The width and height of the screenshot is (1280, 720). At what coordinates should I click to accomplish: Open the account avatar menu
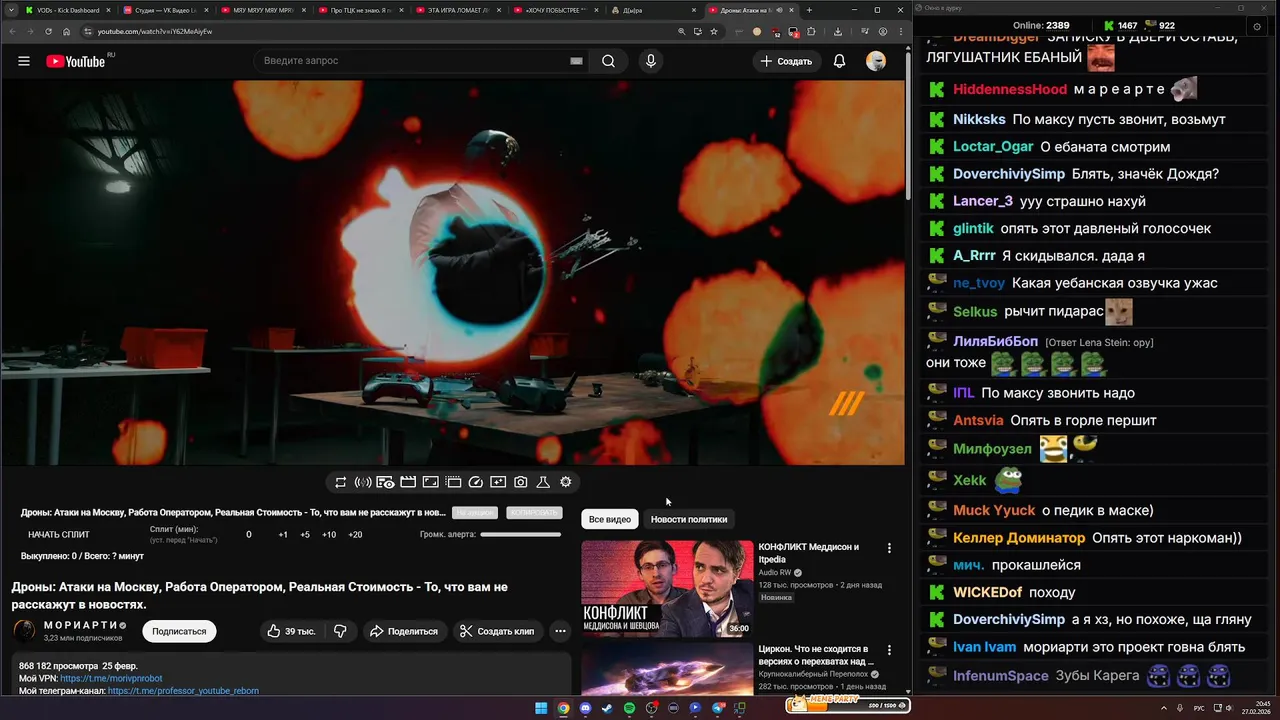(876, 61)
